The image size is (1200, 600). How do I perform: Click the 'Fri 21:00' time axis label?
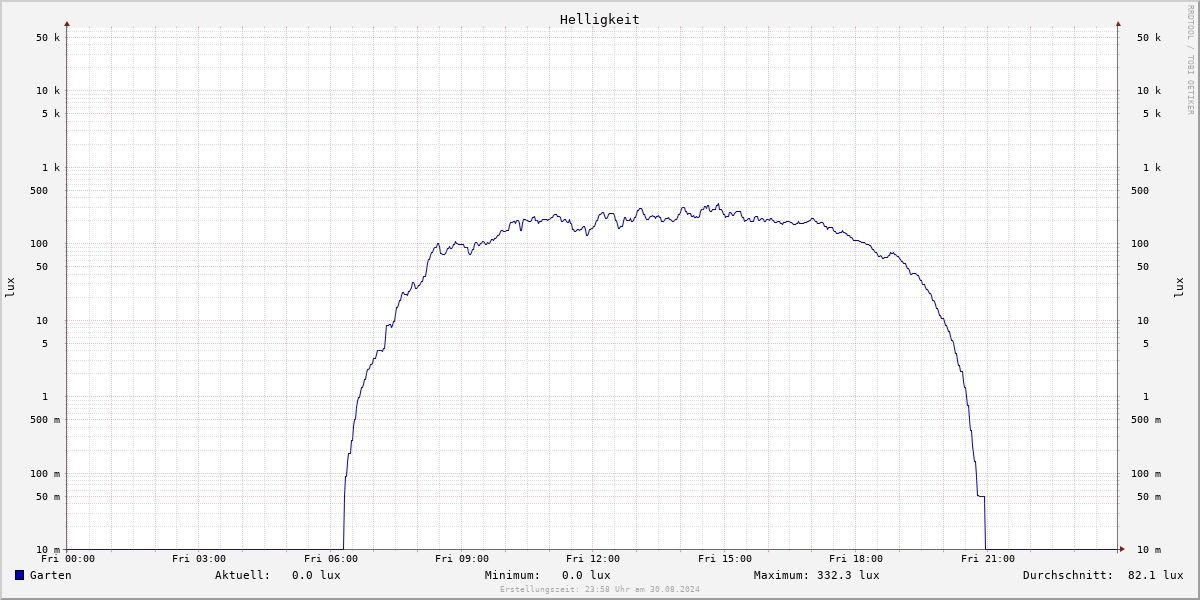(x=988, y=559)
